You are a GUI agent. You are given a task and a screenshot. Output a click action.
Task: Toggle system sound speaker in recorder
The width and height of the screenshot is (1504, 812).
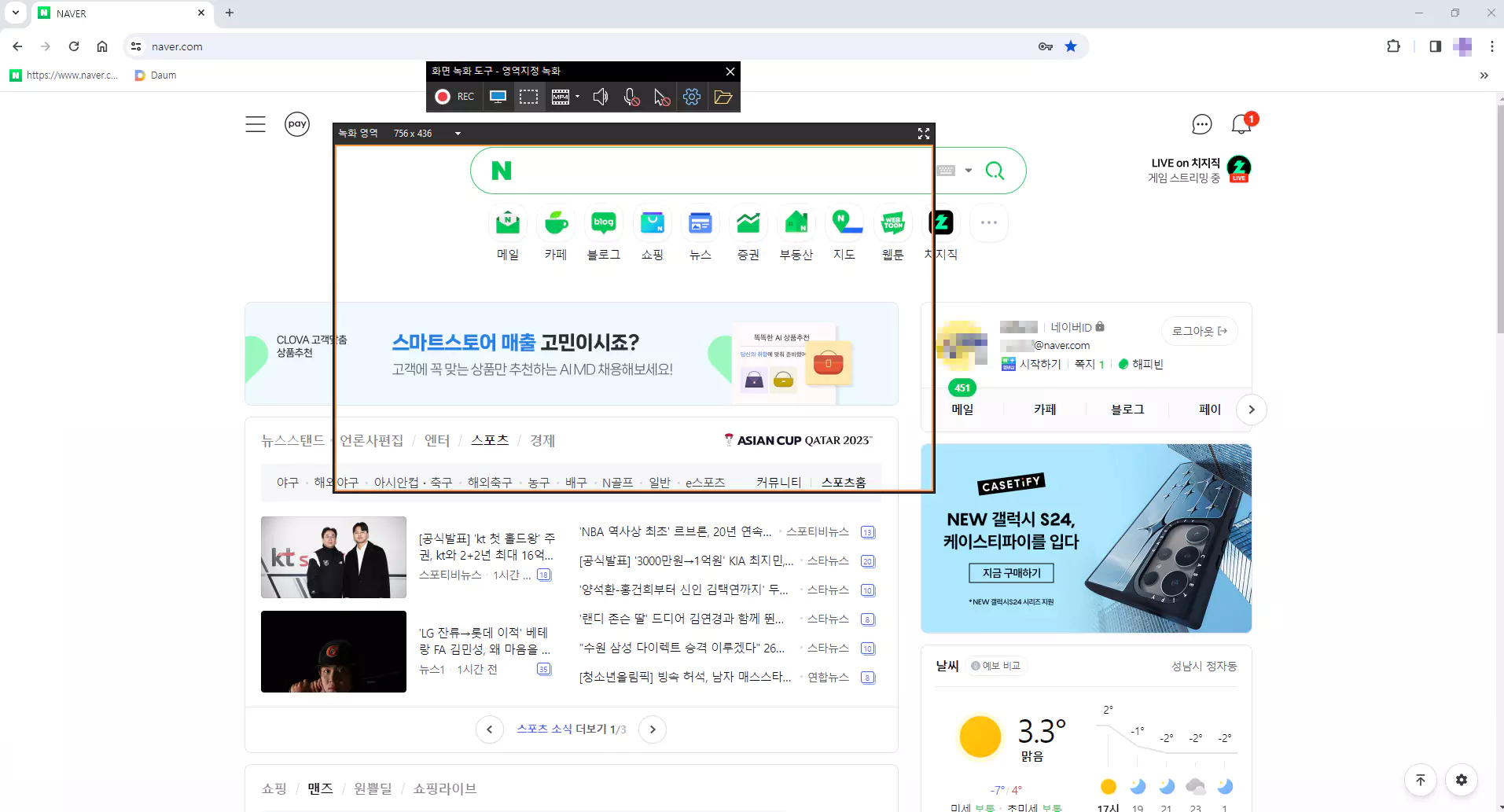click(x=601, y=97)
